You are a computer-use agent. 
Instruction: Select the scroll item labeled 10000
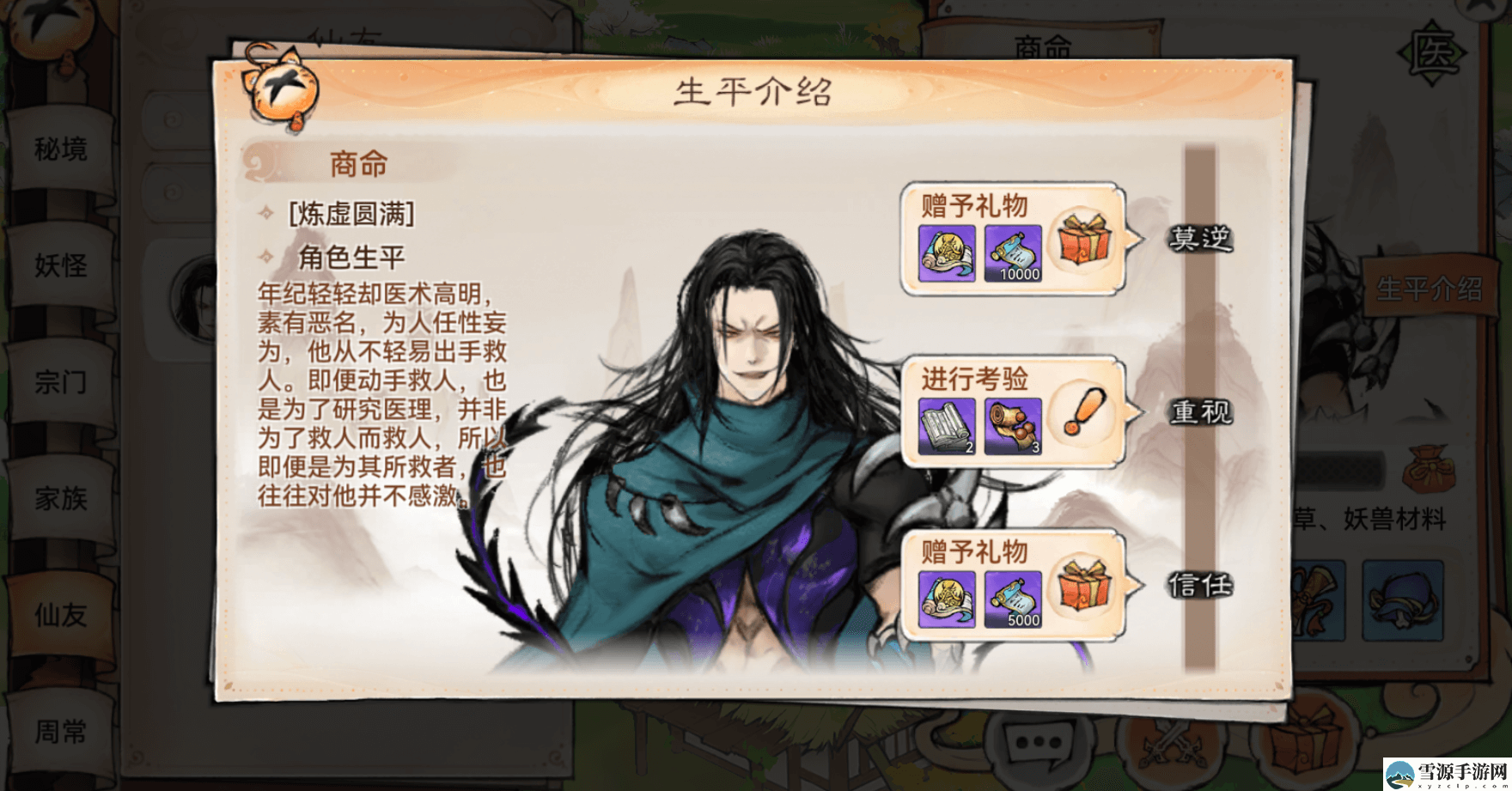(x=1014, y=253)
